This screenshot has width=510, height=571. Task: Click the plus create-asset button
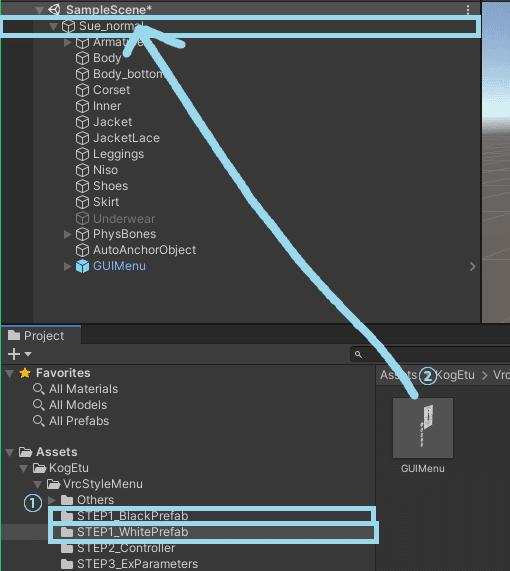pyautogui.click(x=14, y=354)
